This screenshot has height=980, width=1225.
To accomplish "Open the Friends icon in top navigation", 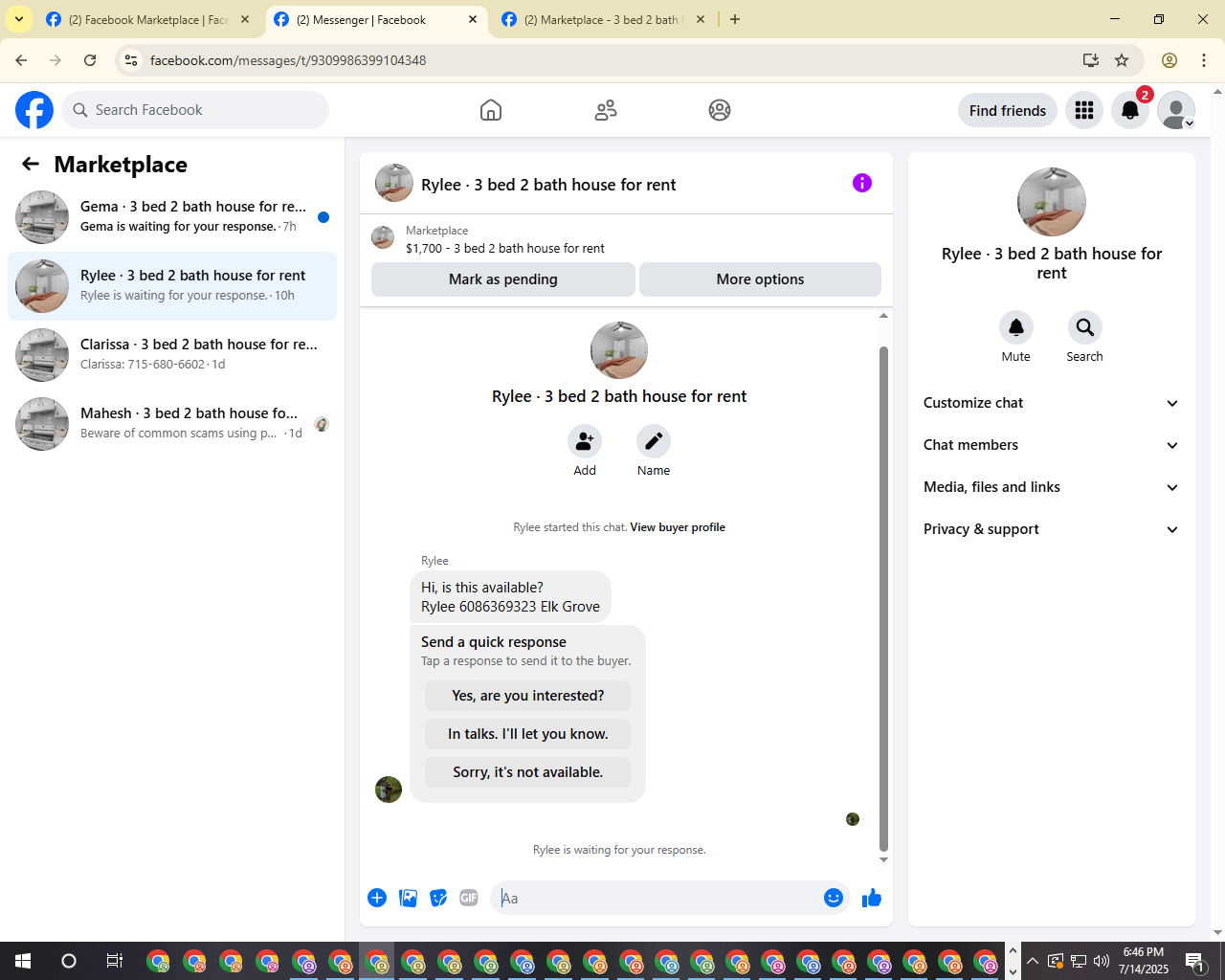I will (606, 110).
